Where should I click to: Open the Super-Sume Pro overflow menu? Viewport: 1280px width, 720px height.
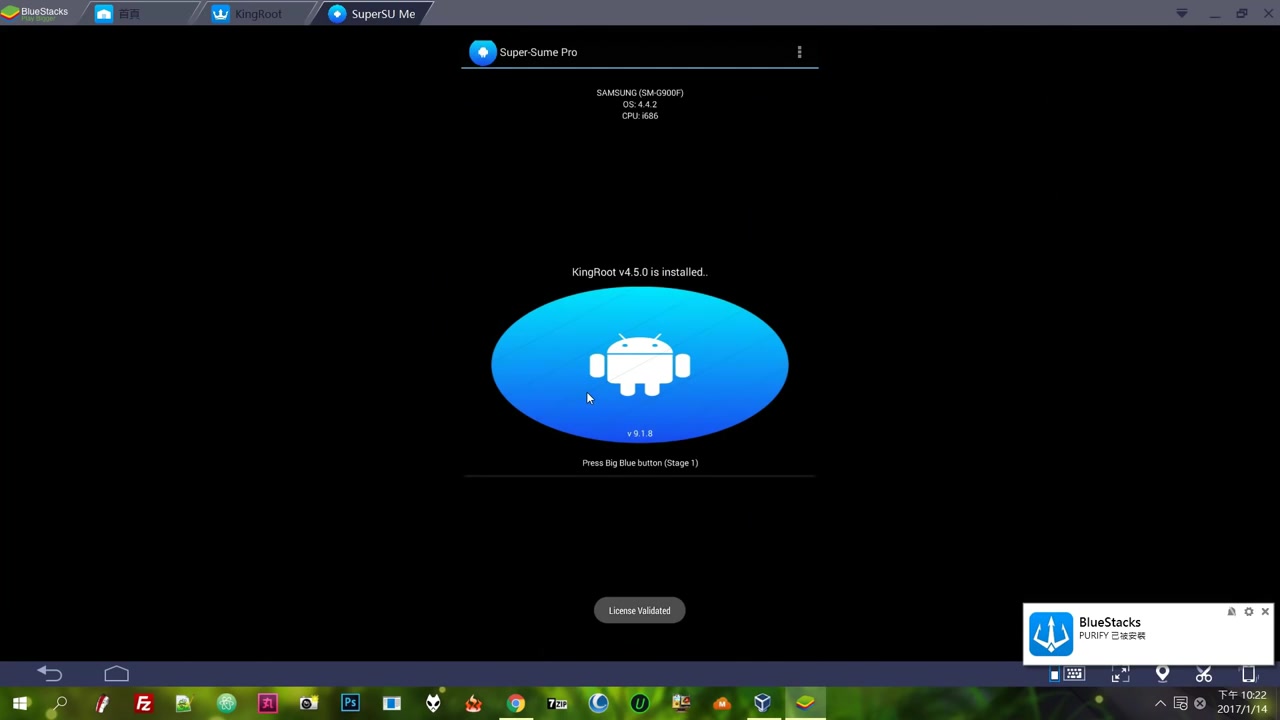click(x=799, y=52)
